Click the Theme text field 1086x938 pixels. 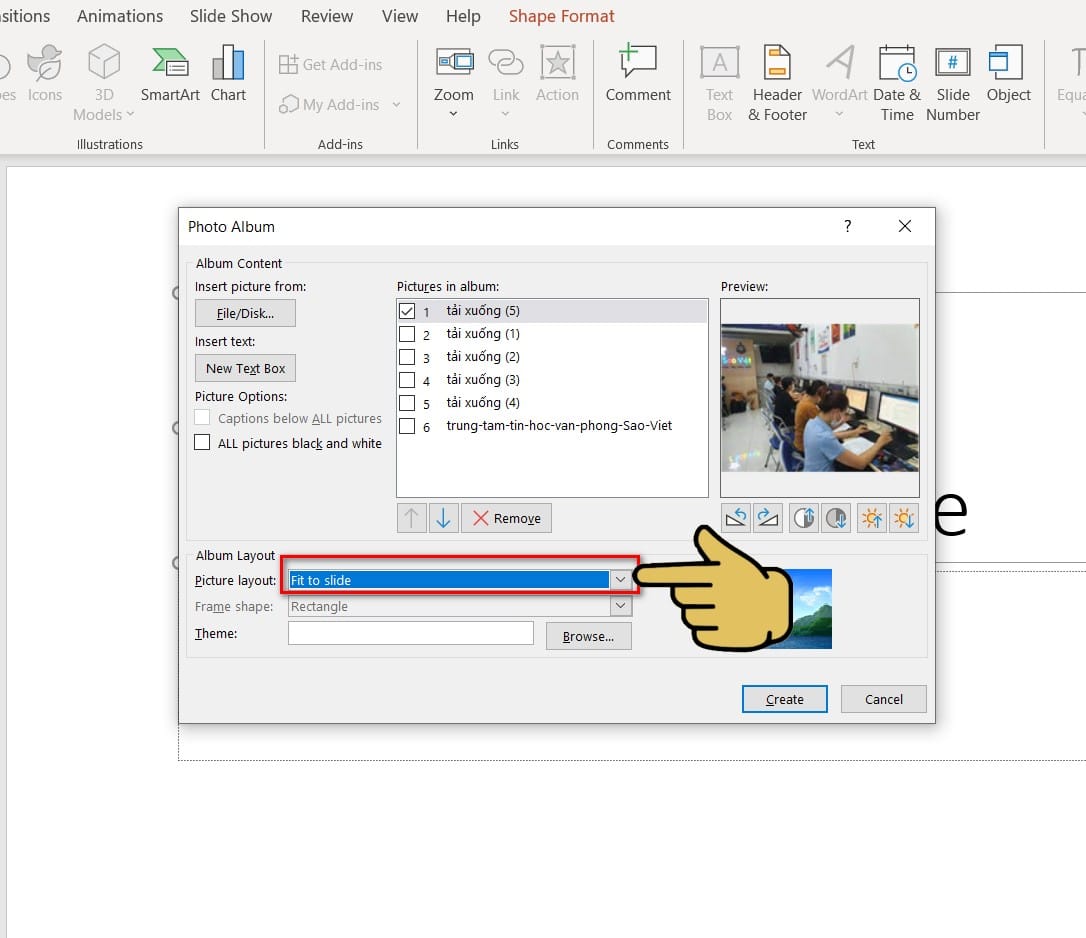point(411,633)
